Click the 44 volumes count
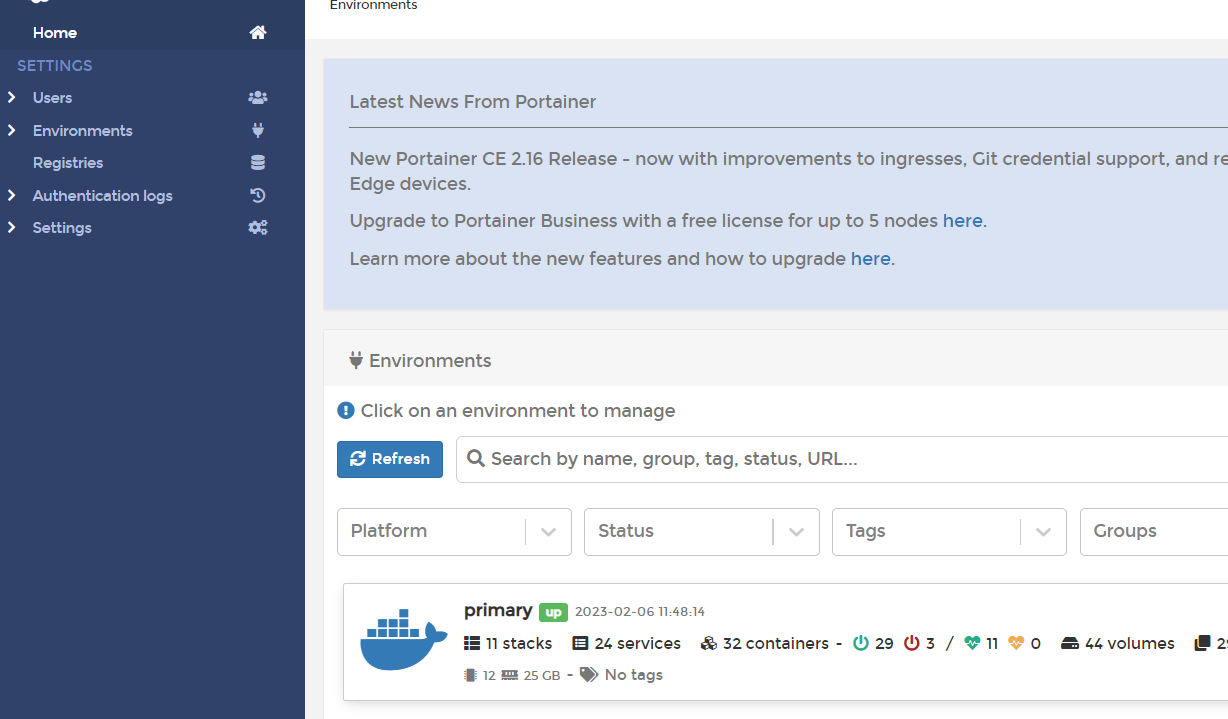1228x719 pixels. (x=1130, y=643)
